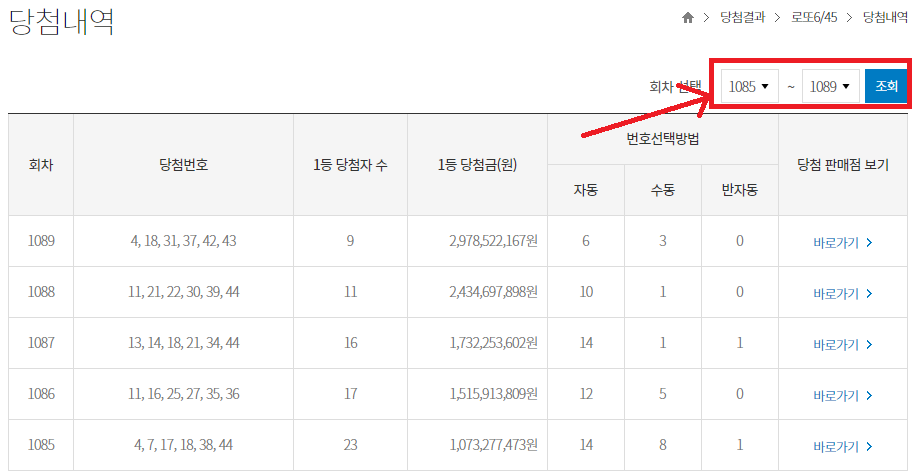Click prize amount 1,732,253,602원
Image resolution: width=914 pixels, height=475 pixels.
coord(493,343)
